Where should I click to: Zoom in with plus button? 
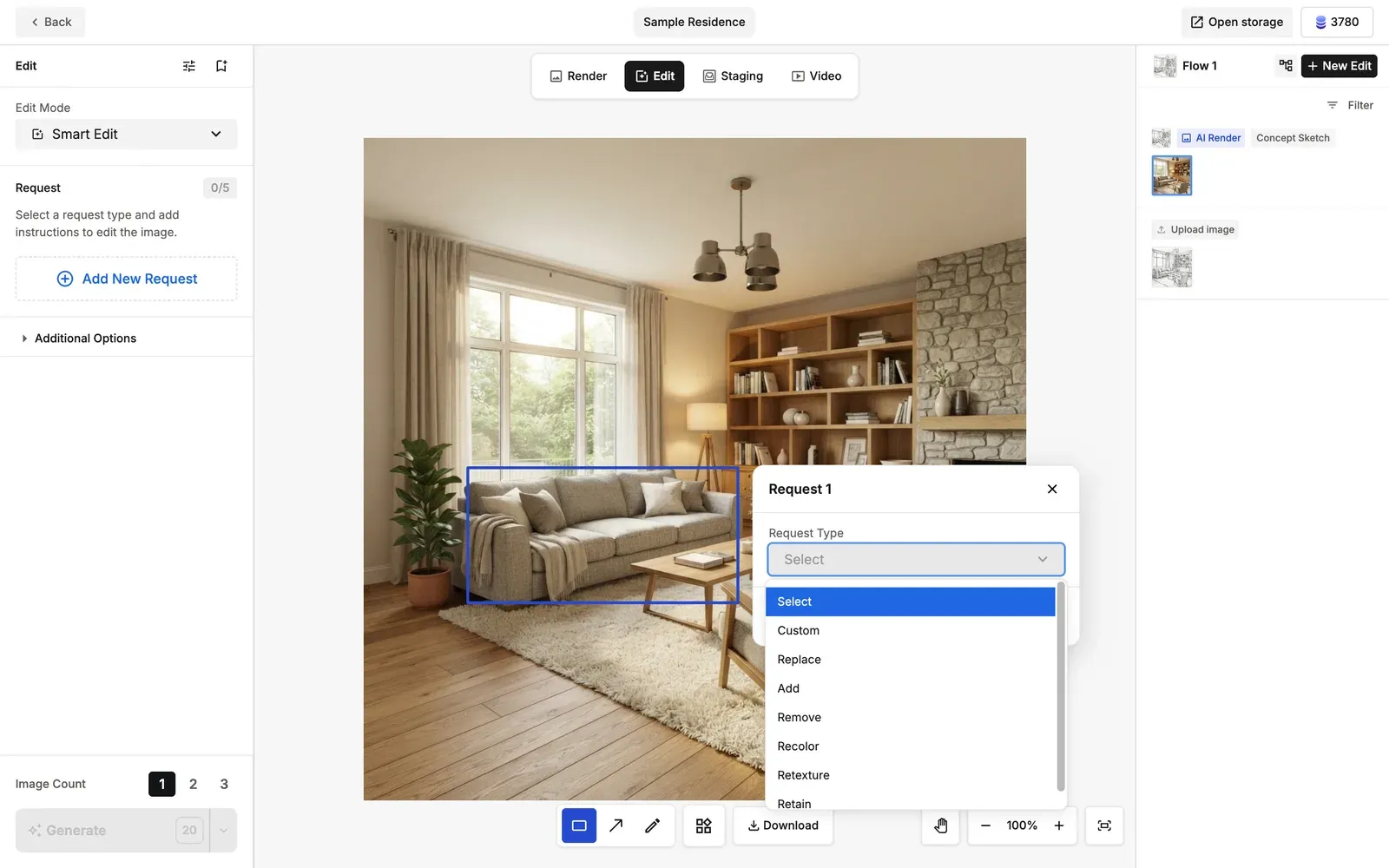(1059, 825)
